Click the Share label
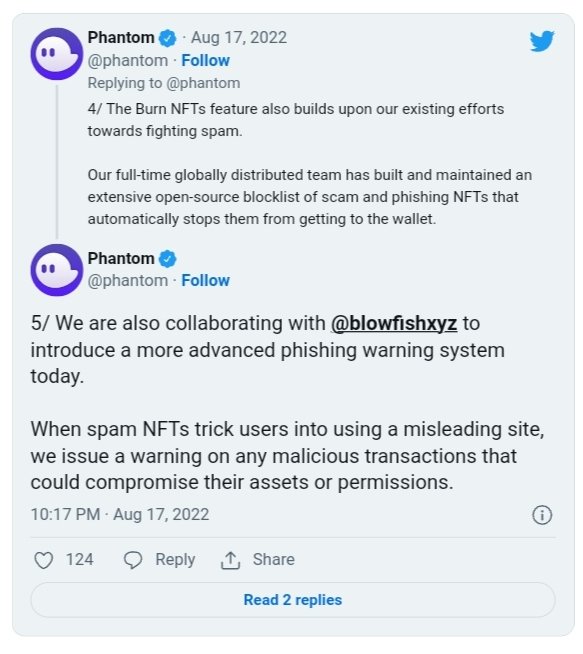This screenshot has width=583, height=654. coord(274,559)
